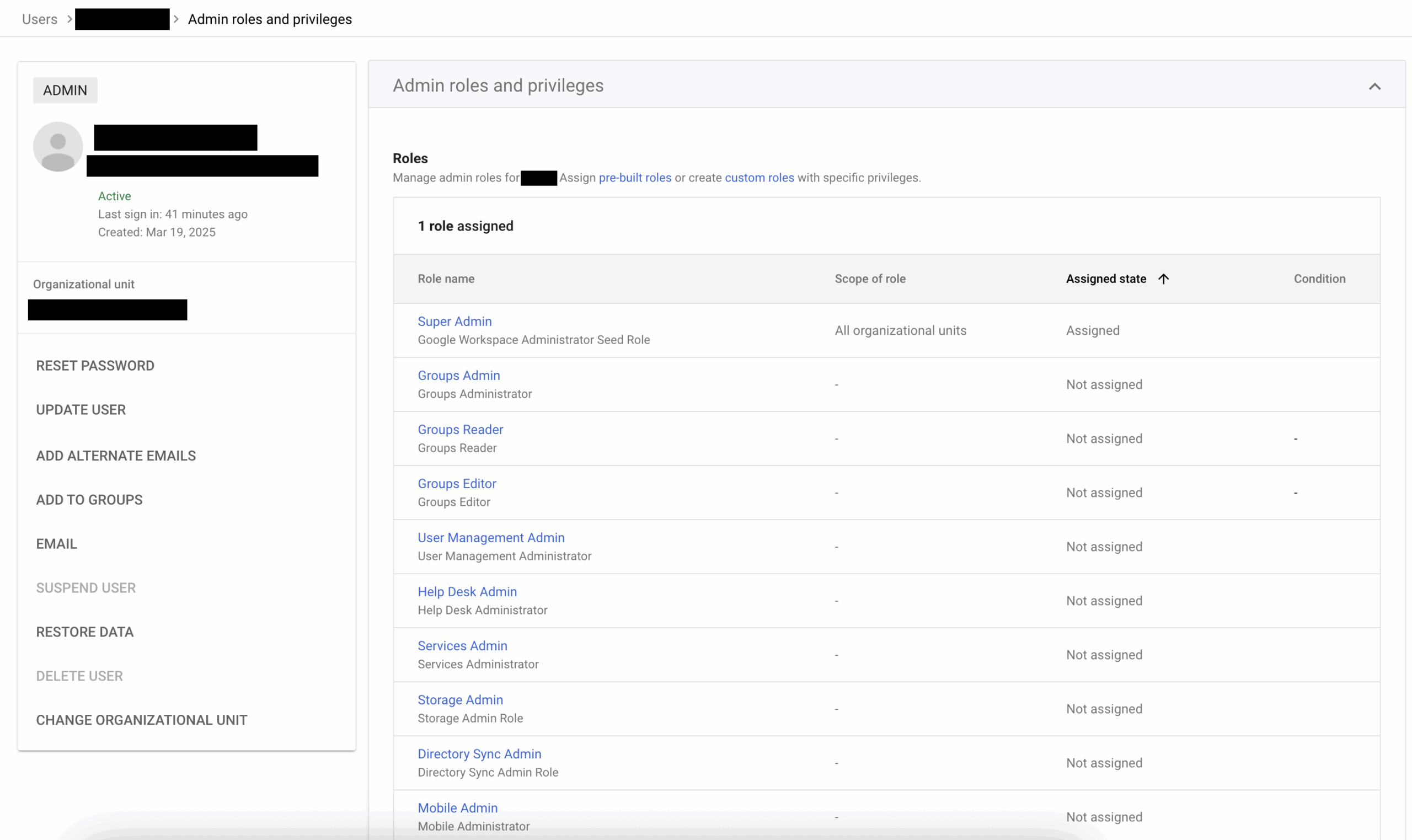Screen dimensions: 1412x840
Task: Click Created: Mar 19, 2025 text
Action: tap(157, 232)
